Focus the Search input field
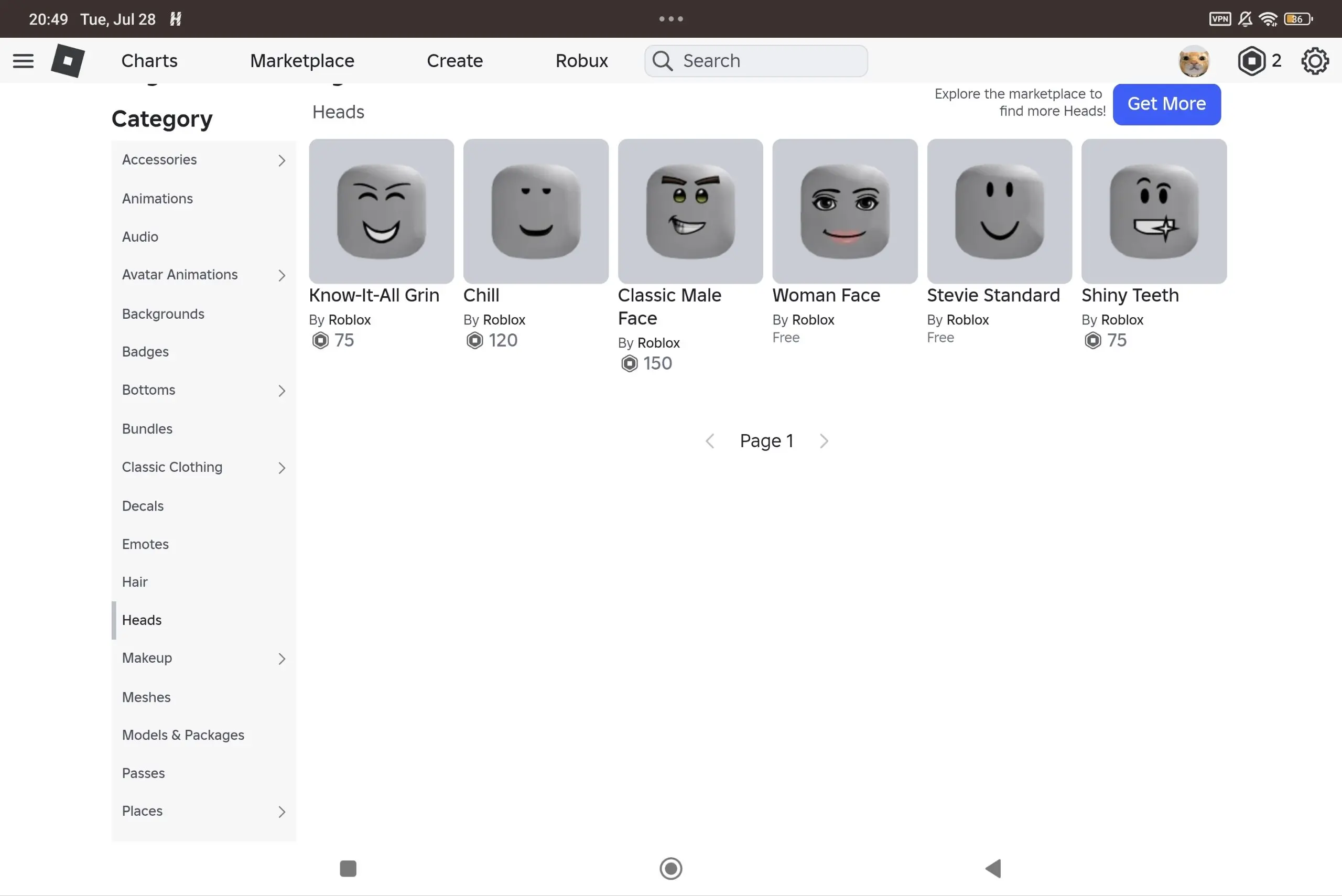Image resolution: width=1342 pixels, height=896 pixels. [x=756, y=61]
